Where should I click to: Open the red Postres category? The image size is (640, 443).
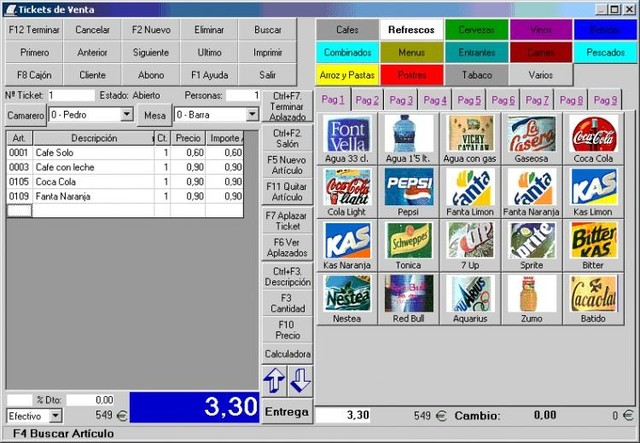pos(412,75)
